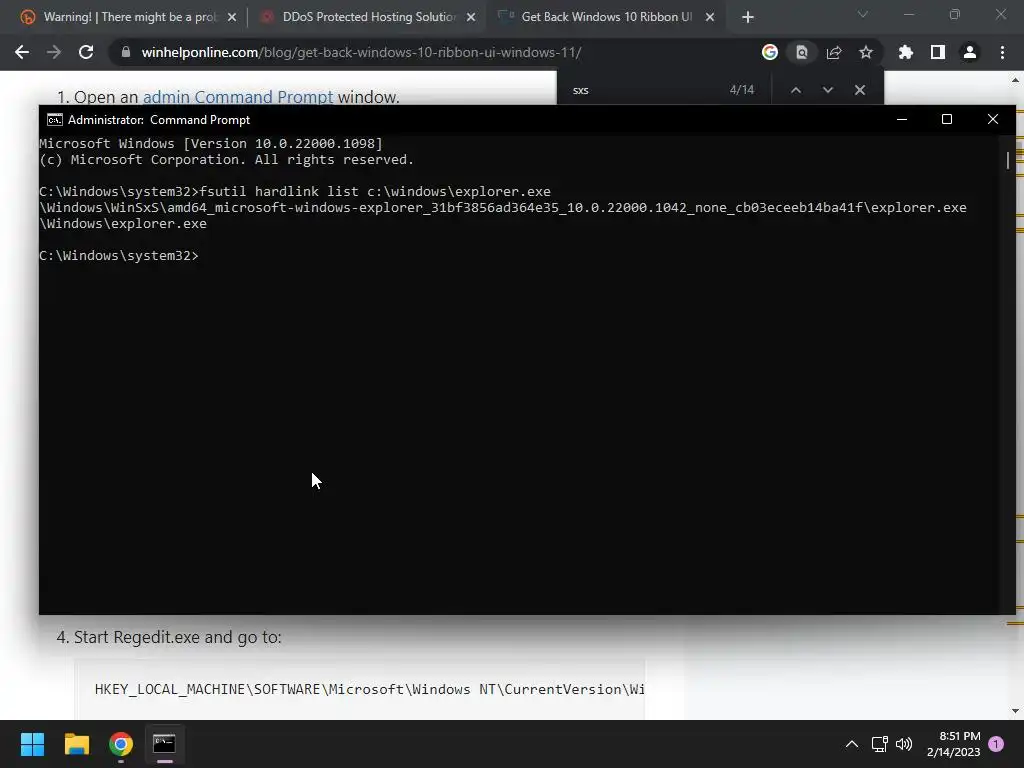Click the fsutil hardlink list command line

pos(295,191)
